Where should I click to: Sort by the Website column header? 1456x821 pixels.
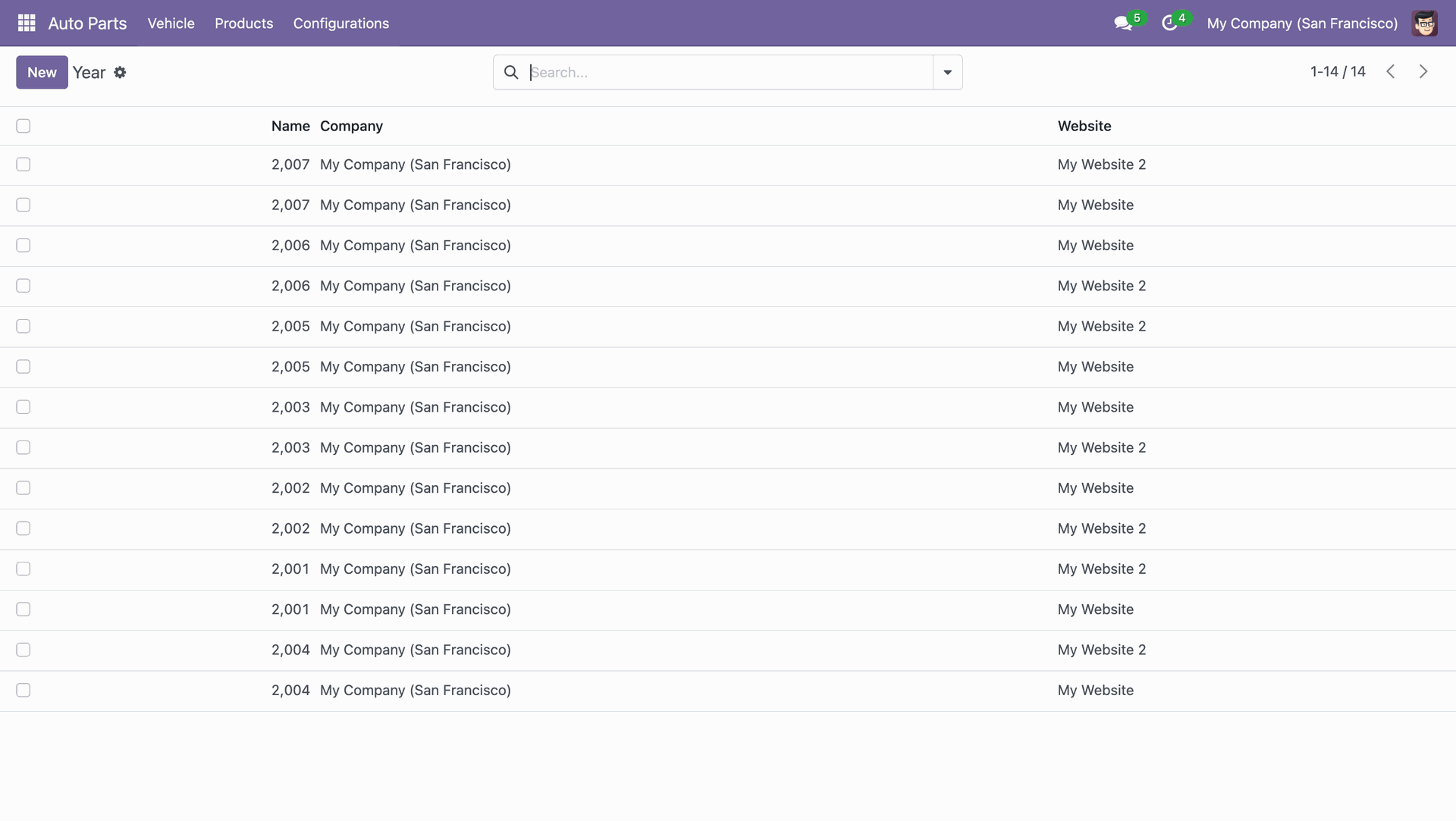coord(1084,126)
